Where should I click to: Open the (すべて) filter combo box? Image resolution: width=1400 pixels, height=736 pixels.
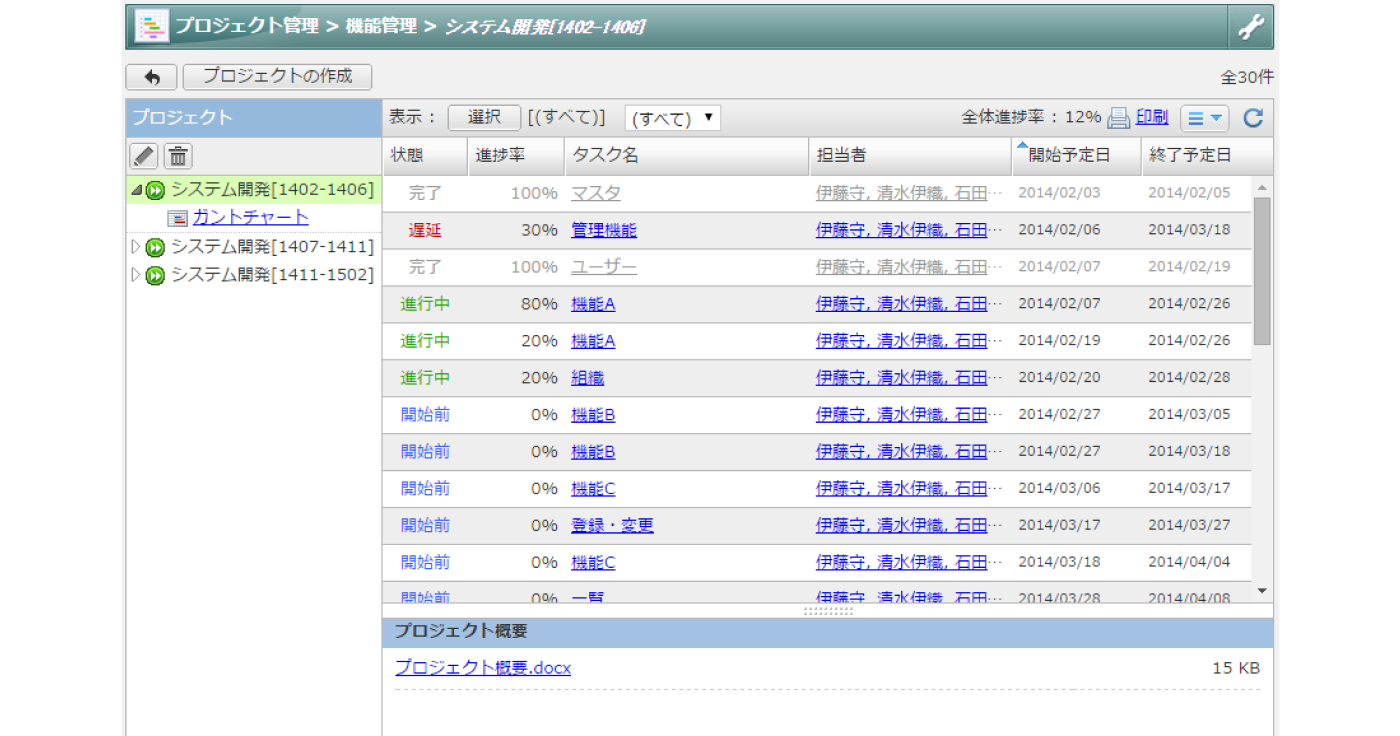tap(672, 118)
